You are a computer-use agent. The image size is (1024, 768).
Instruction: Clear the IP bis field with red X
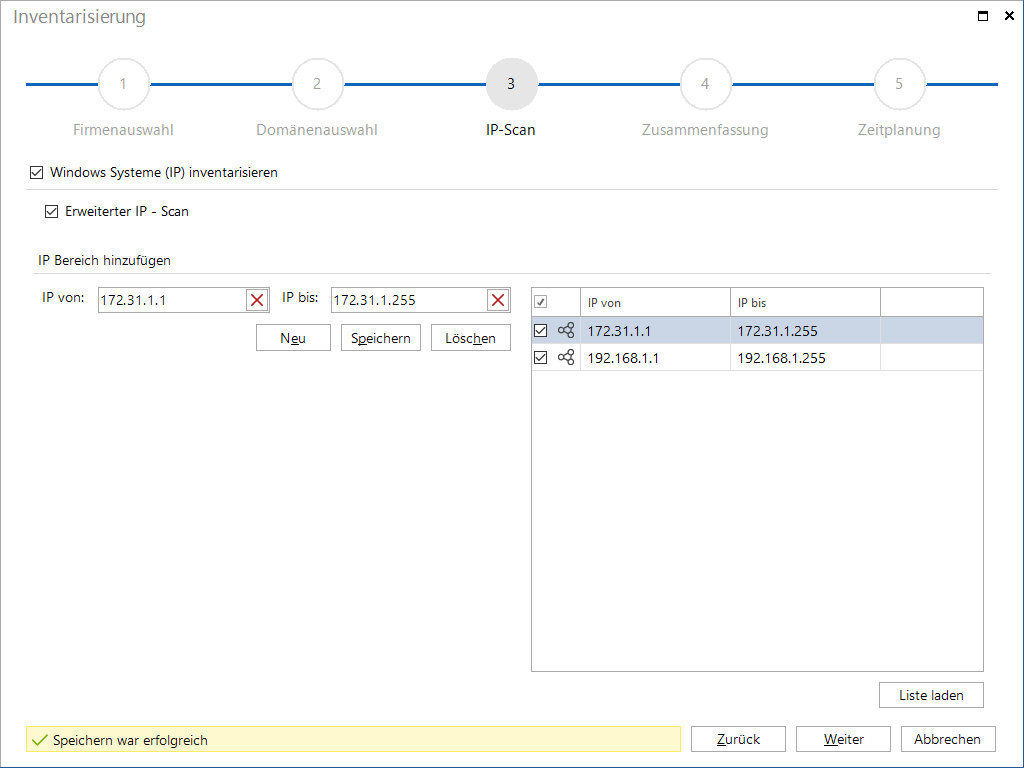[498, 300]
